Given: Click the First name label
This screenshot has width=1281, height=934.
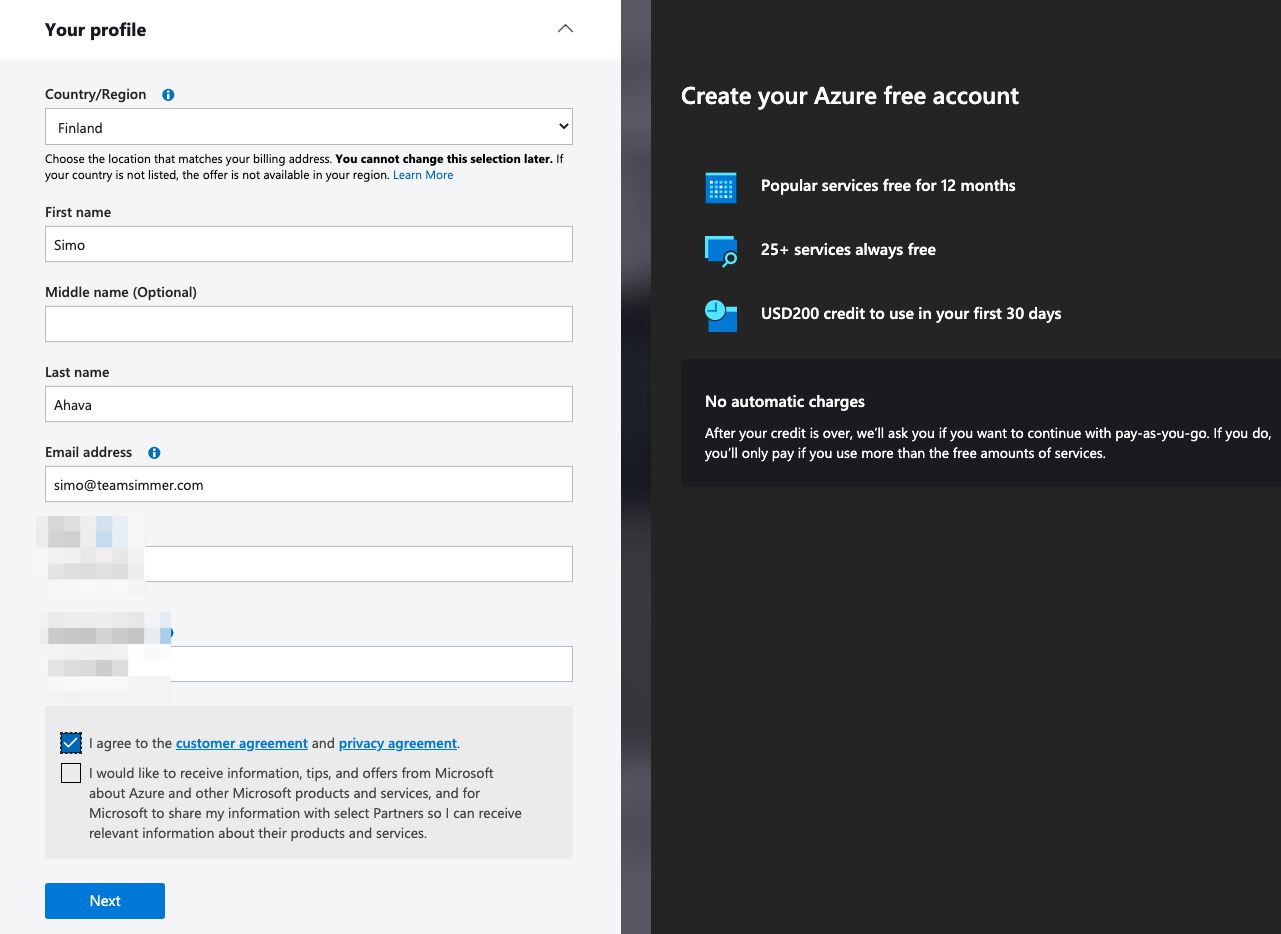Looking at the screenshot, I should click(78, 213).
